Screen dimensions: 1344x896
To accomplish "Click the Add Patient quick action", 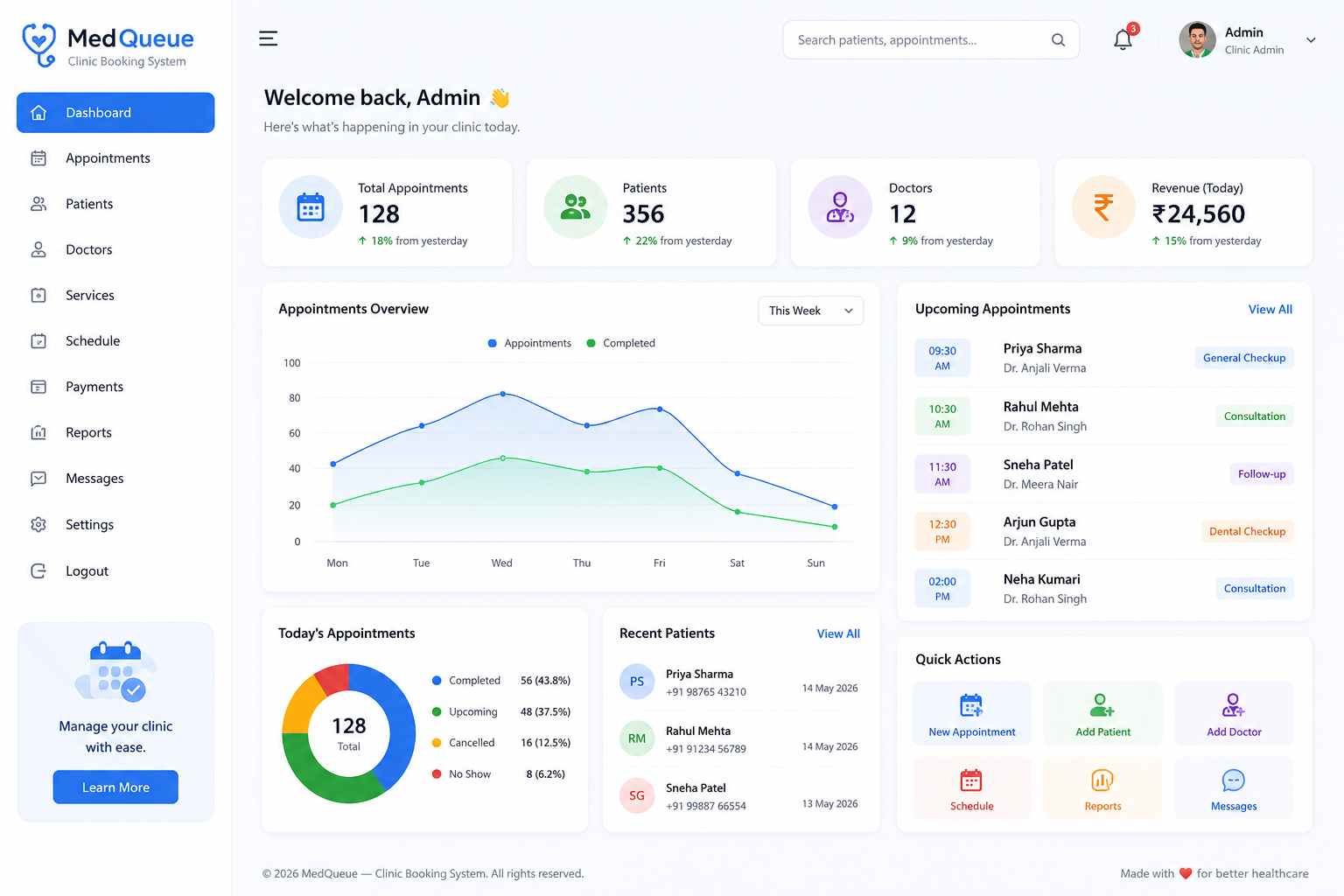I will coord(1102,713).
